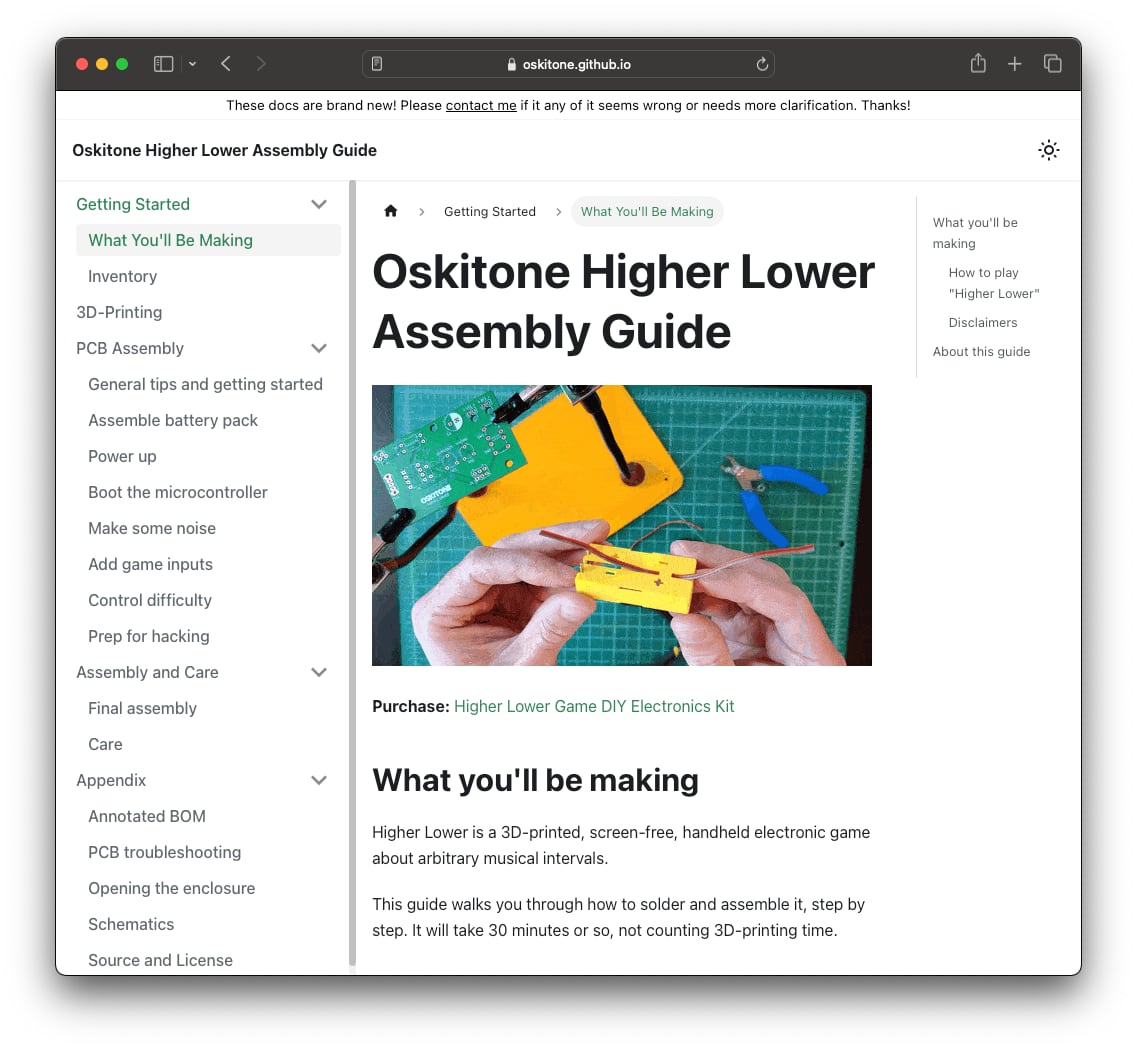Open the PCB Assembly category
Image resolution: width=1137 pixels, height=1049 pixels.
(131, 349)
